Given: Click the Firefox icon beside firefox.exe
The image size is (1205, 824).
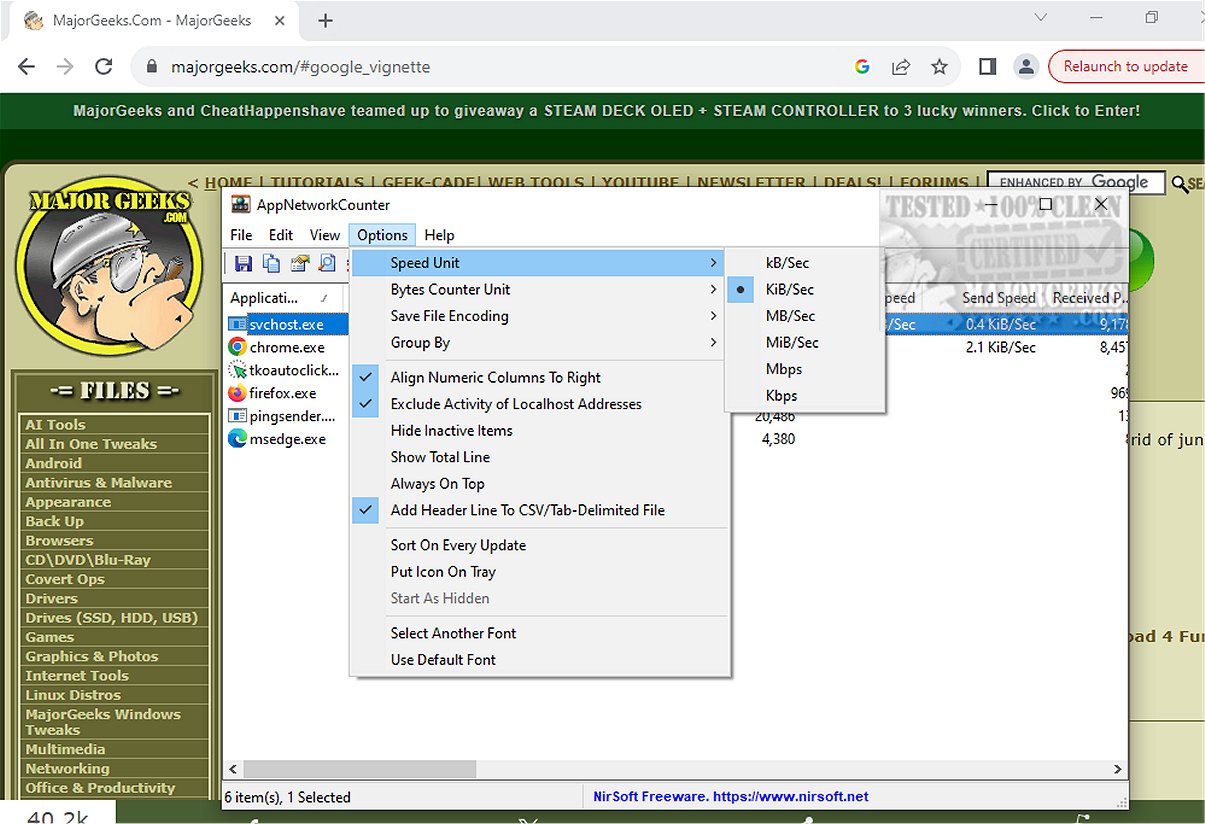Looking at the screenshot, I should click(x=237, y=393).
